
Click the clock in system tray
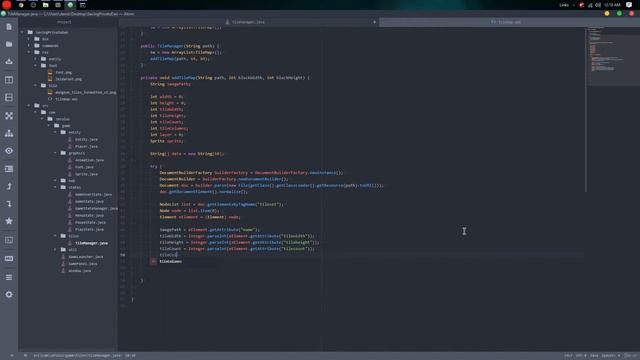pos(612,5)
